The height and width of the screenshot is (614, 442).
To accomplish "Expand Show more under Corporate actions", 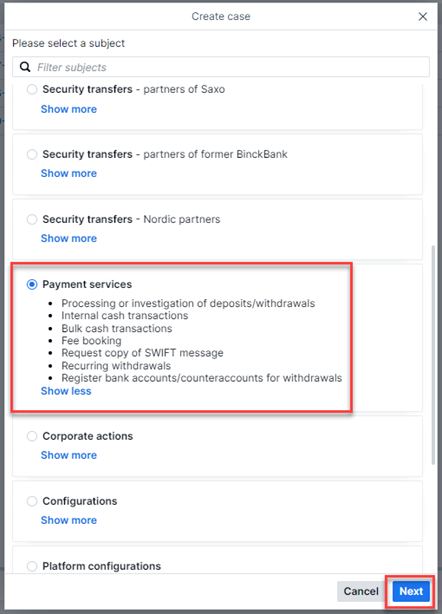I will click(x=69, y=455).
